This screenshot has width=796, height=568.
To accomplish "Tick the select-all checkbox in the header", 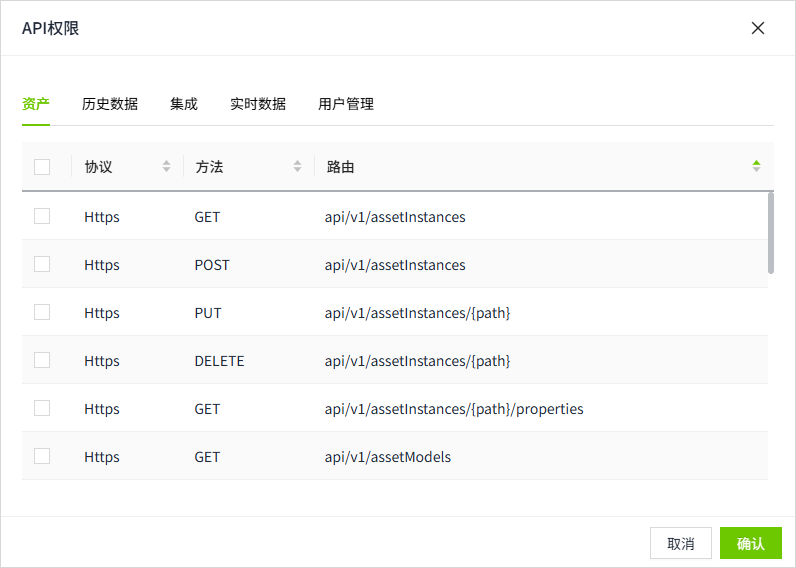I will pos(42,167).
